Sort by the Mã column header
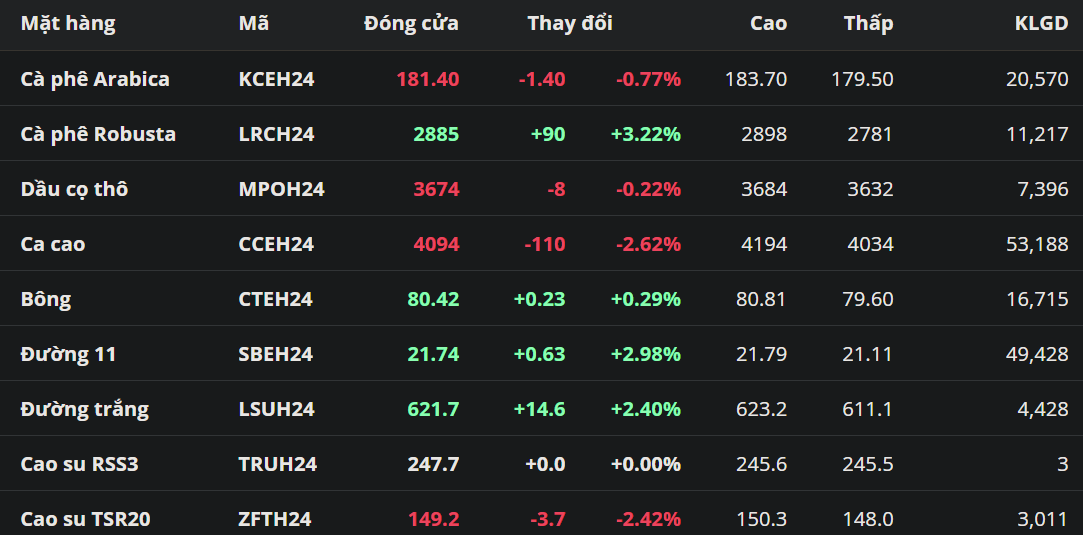Screen dimensions: 1083x535 [254, 23]
